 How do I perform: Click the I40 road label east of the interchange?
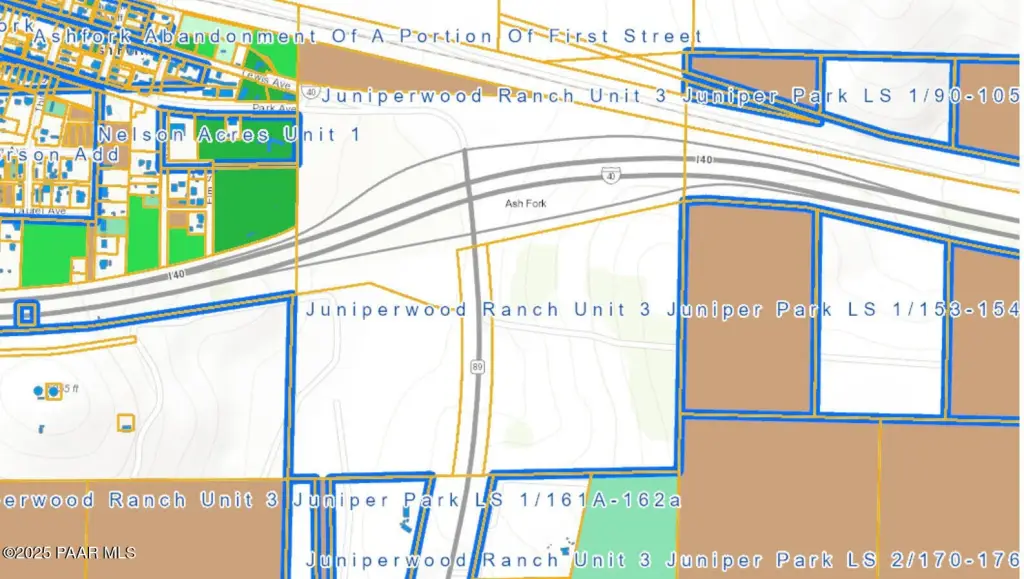705,160
